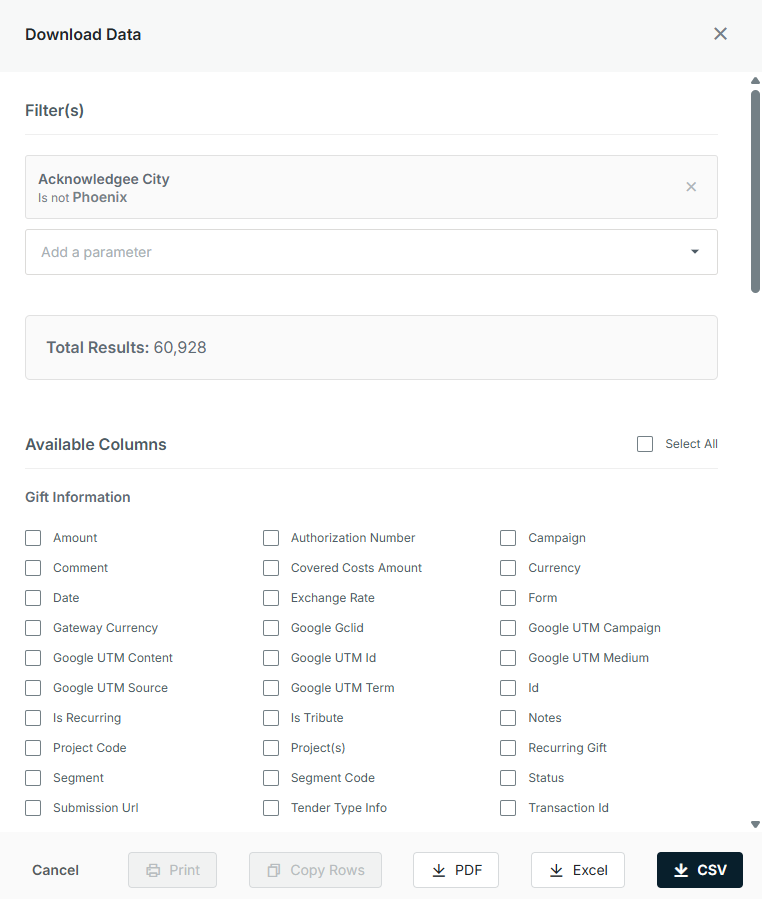Enable the Select All checkbox

[x=645, y=444]
